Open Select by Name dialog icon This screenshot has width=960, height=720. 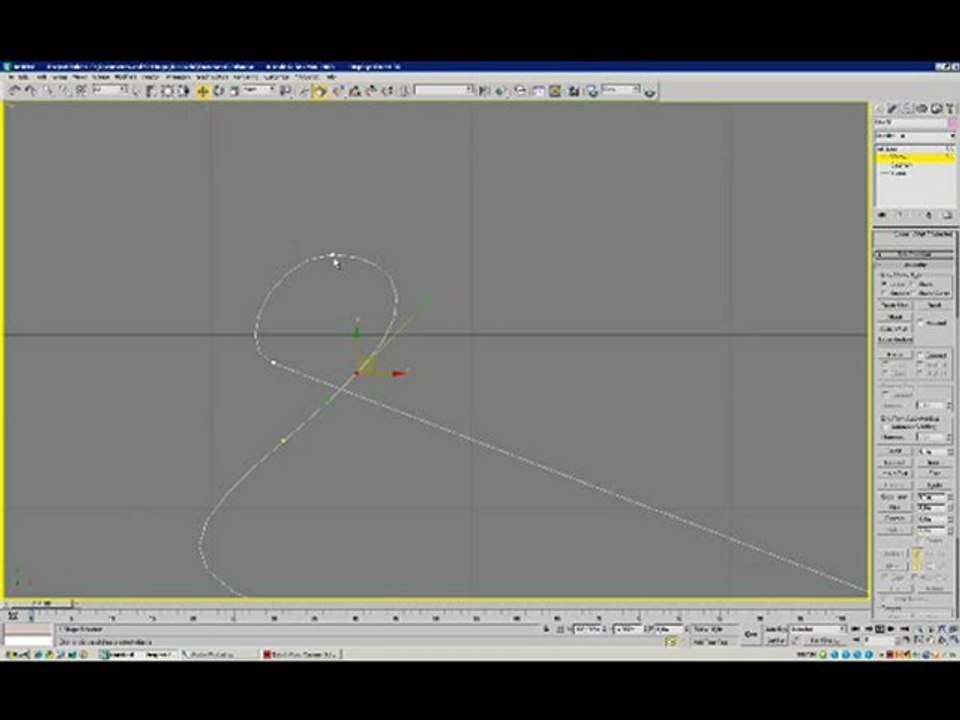click(151, 91)
